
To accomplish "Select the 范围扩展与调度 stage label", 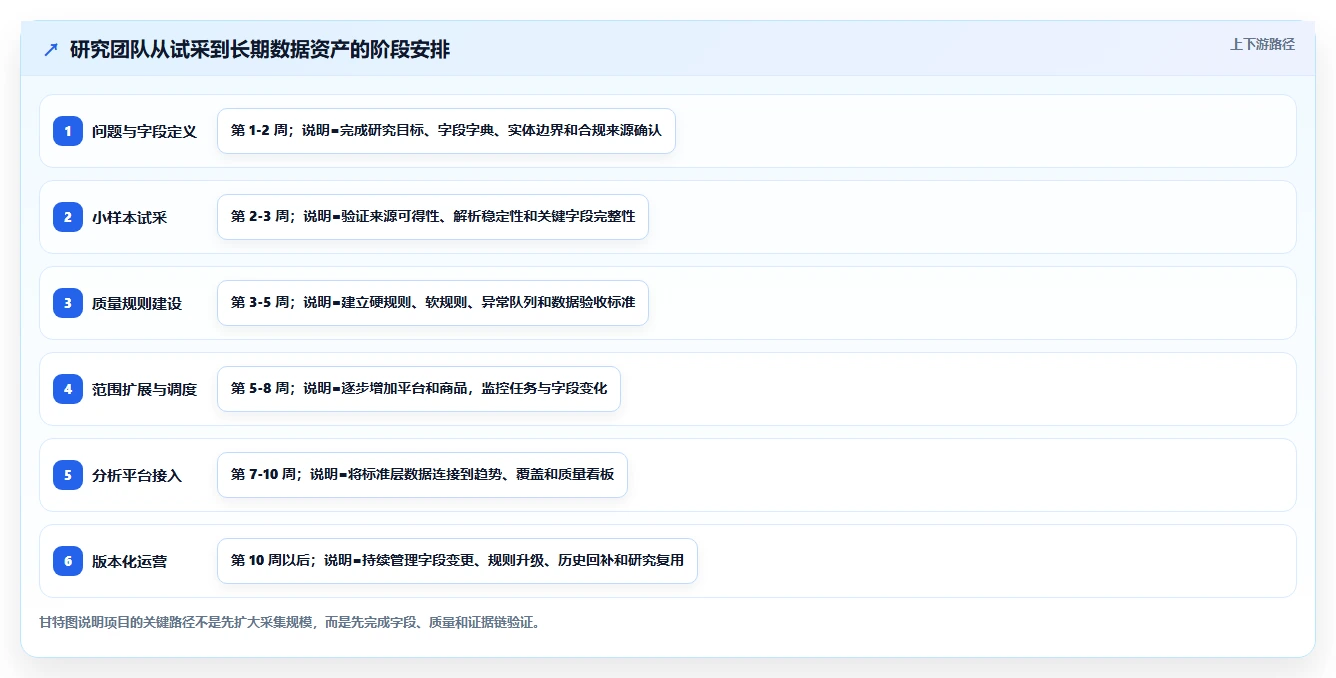I will pyautogui.click(x=144, y=389).
